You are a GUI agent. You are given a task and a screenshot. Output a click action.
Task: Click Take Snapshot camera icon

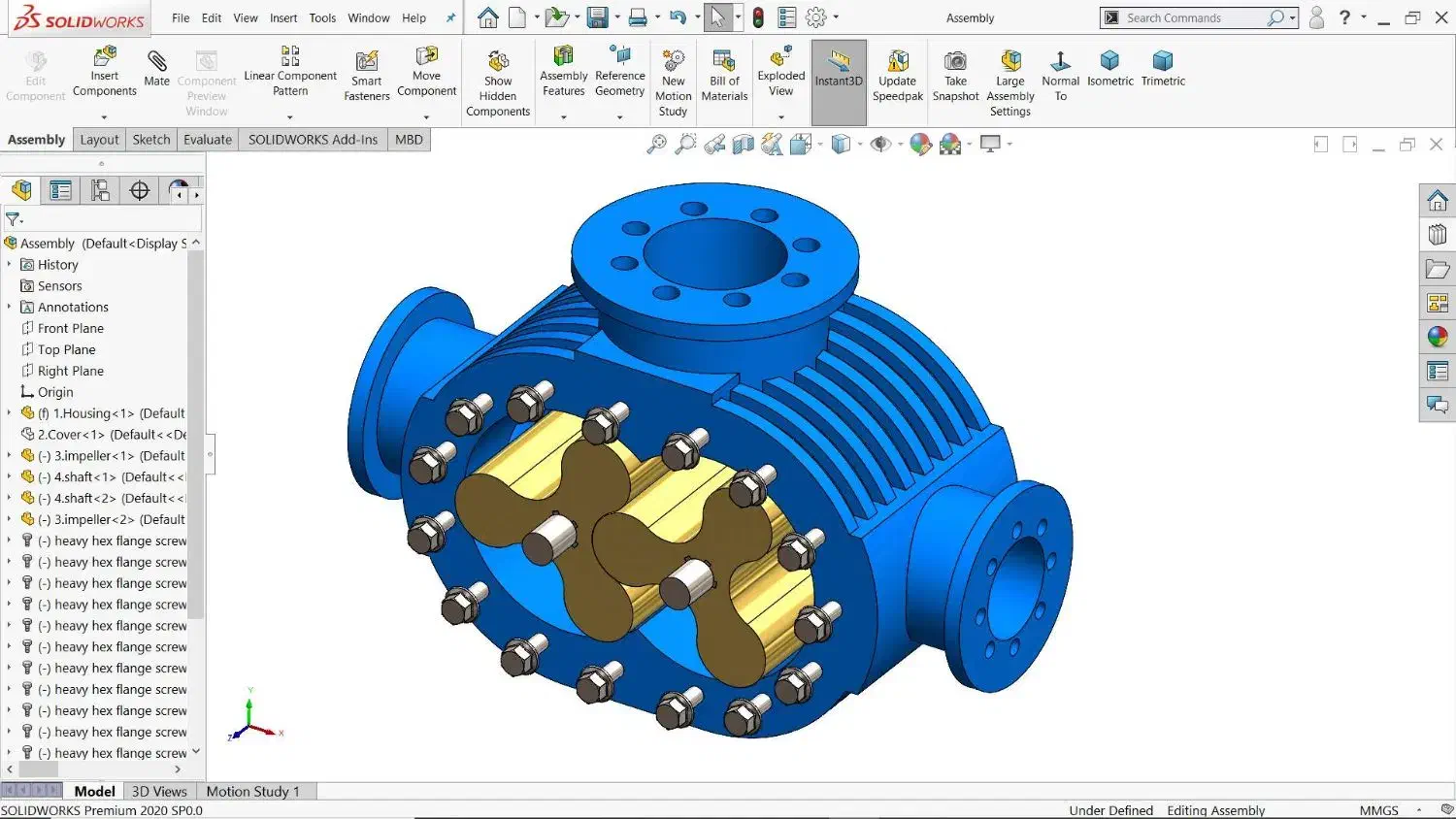coord(955,62)
